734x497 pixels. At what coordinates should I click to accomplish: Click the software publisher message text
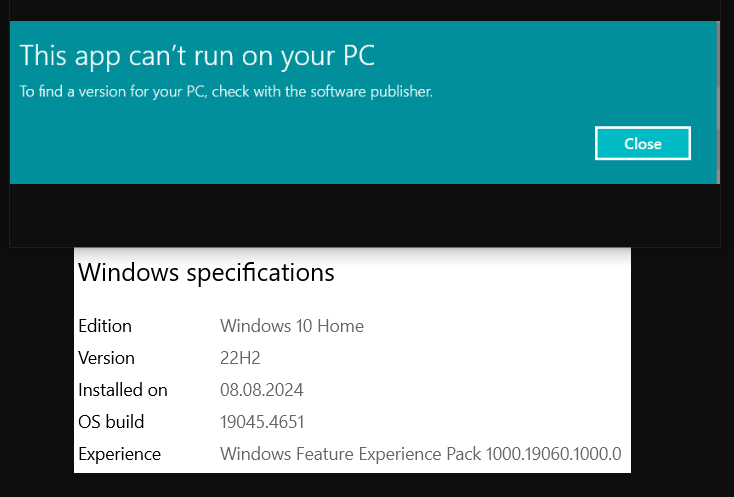tap(226, 92)
